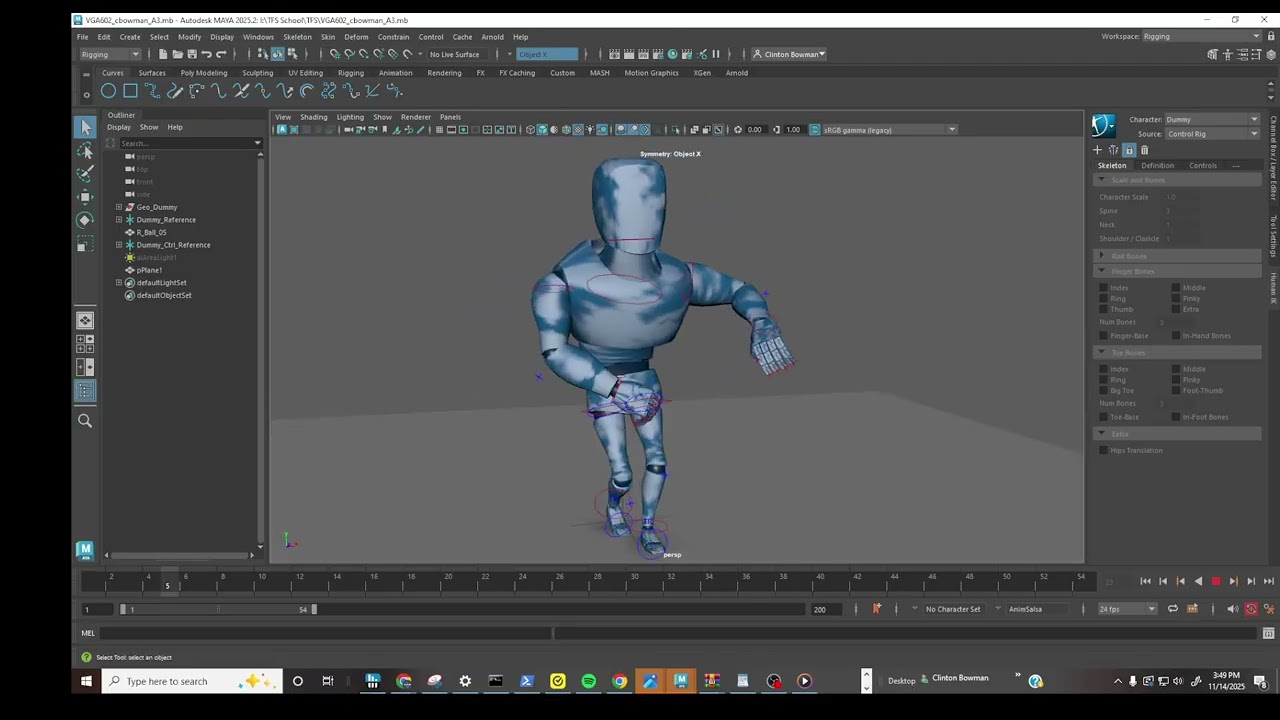The height and width of the screenshot is (720, 1280).
Task: Switch to the Rigging shelf tab
Action: (350, 73)
